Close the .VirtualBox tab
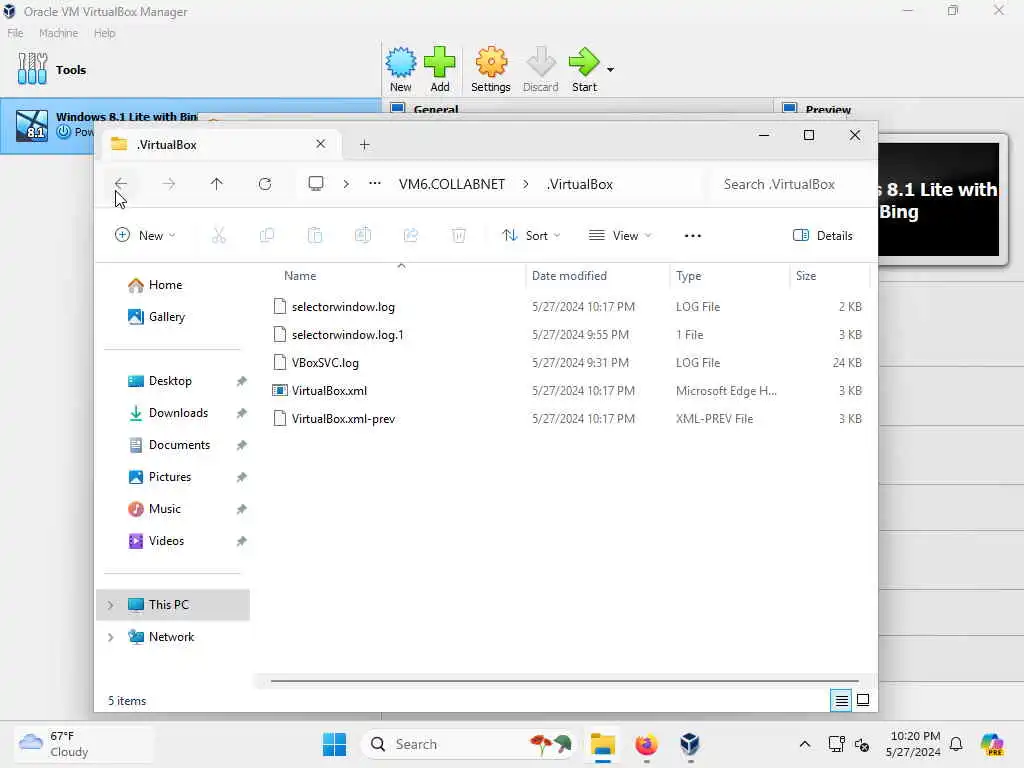The width and height of the screenshot is (1024, 768). (x=321, y=144)
